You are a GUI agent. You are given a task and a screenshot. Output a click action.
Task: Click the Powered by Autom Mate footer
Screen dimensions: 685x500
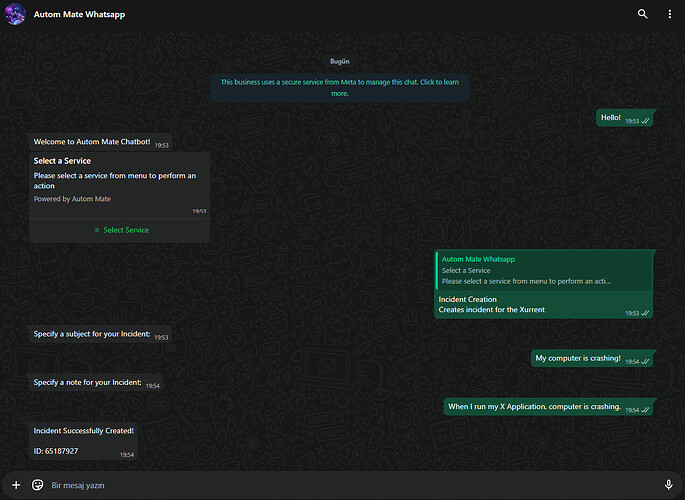click(72, 199)
